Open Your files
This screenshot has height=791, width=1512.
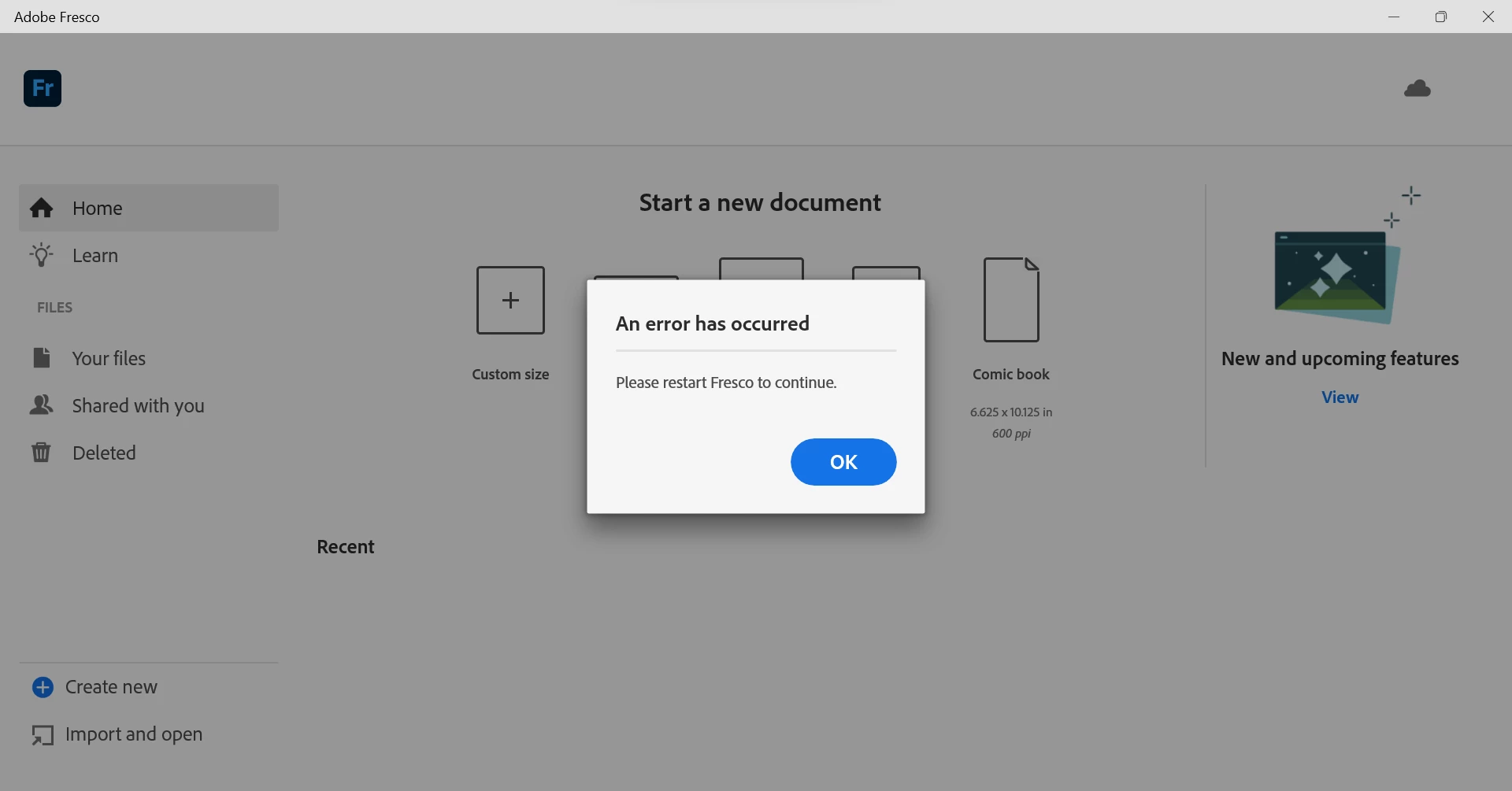pos(149,358)
